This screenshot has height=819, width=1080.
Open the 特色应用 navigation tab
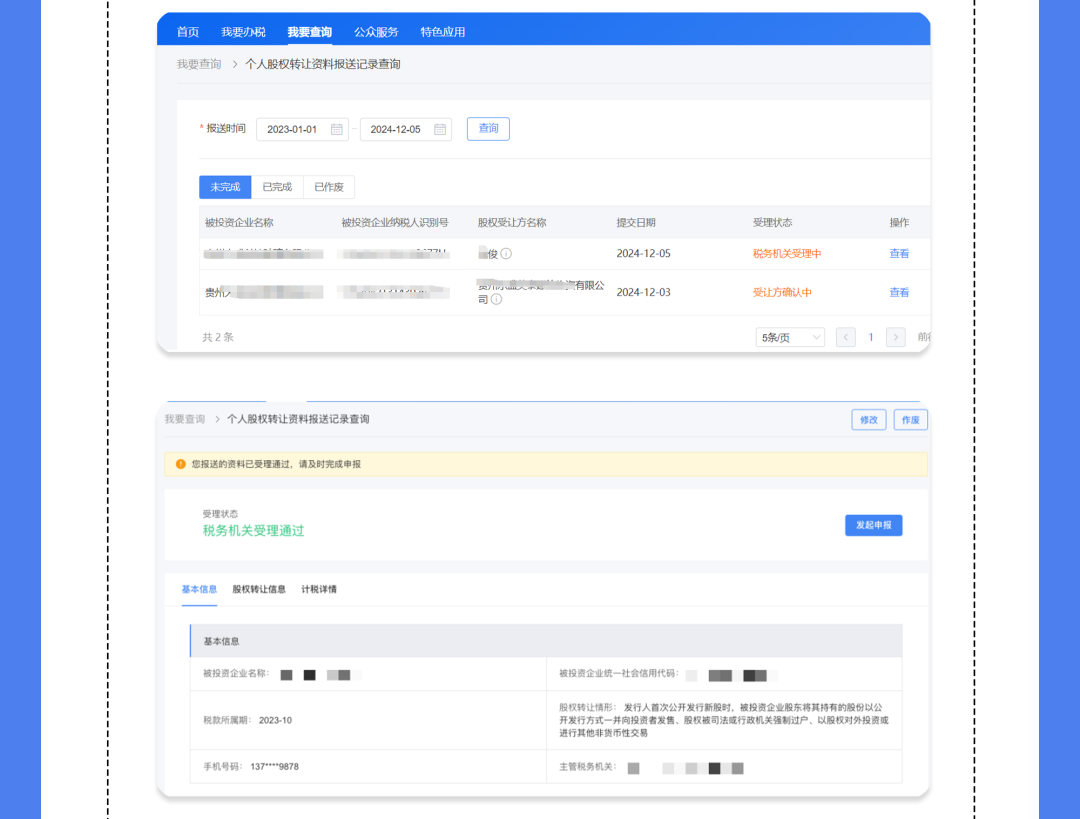tap(442, 32)
